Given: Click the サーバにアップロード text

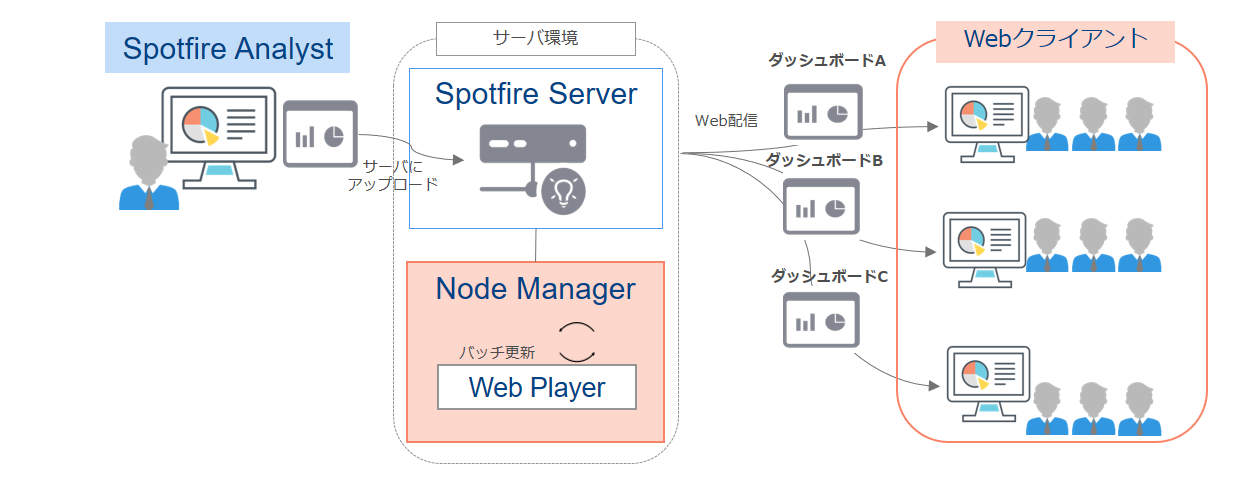Looking at the screenshot, I should [x=394, y=175].
